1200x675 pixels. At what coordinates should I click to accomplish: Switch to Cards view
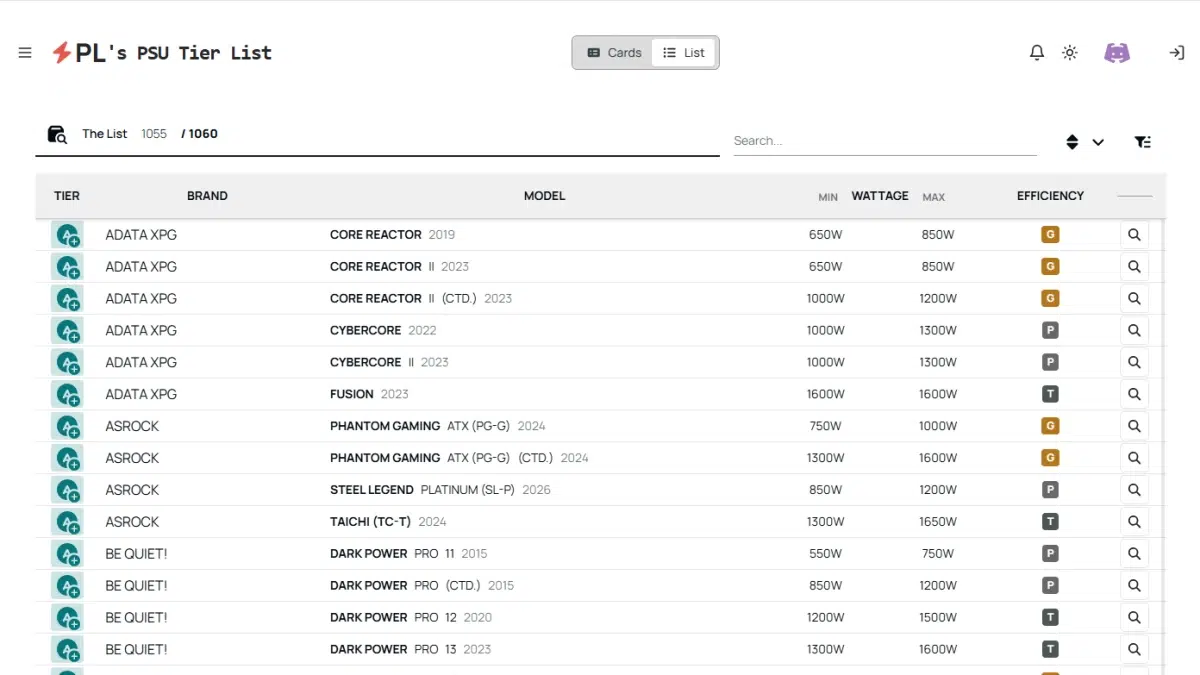click(x=614, y=53)
